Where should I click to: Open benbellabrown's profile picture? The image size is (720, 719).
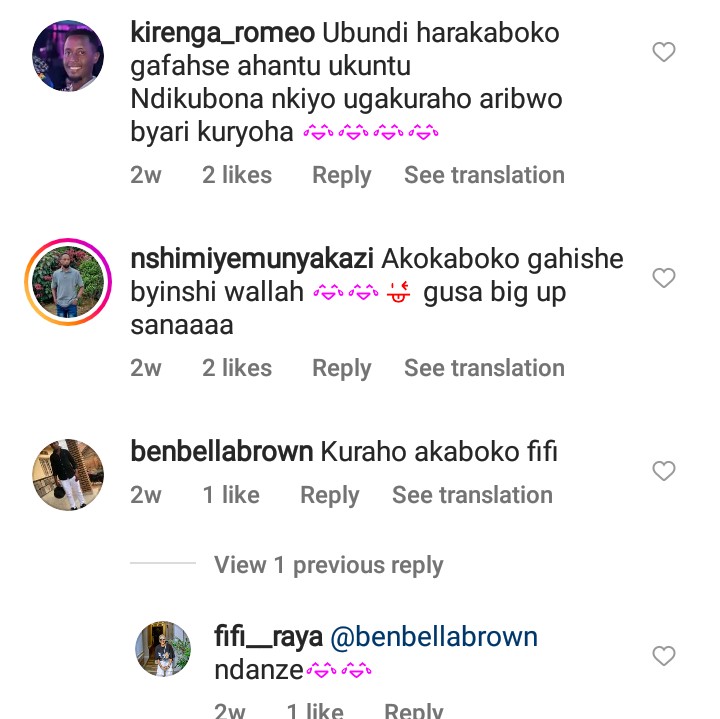[x=68, y=474]
